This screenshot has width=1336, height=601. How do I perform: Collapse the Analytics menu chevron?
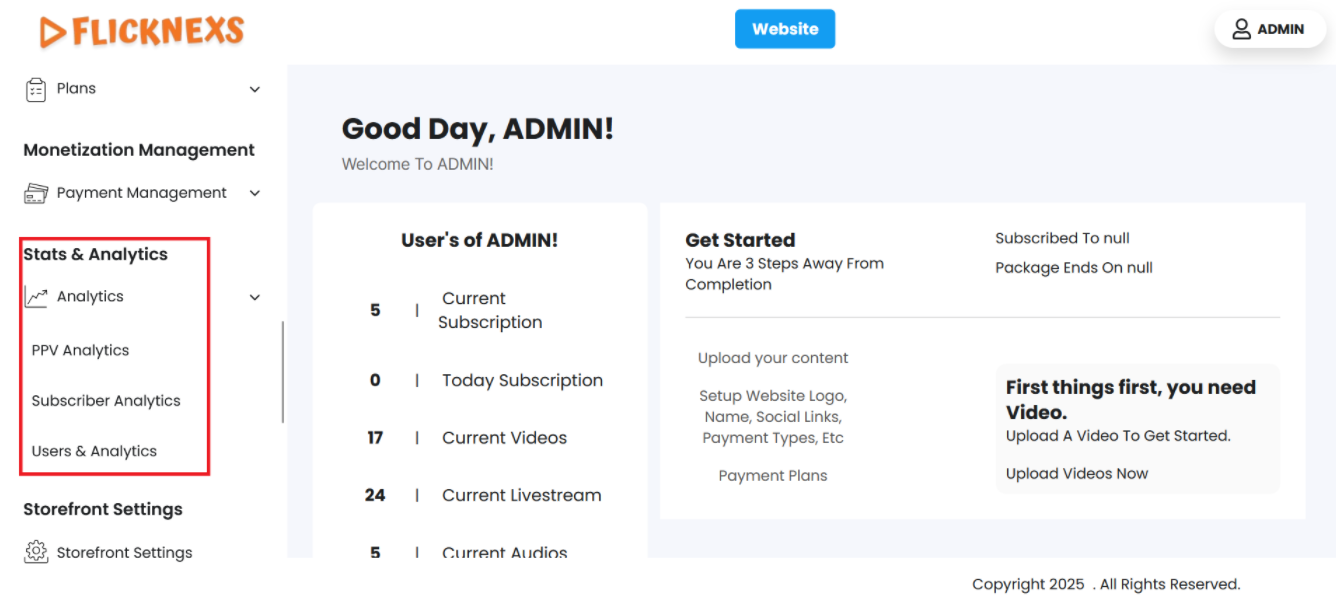click(x=255, y=297)
